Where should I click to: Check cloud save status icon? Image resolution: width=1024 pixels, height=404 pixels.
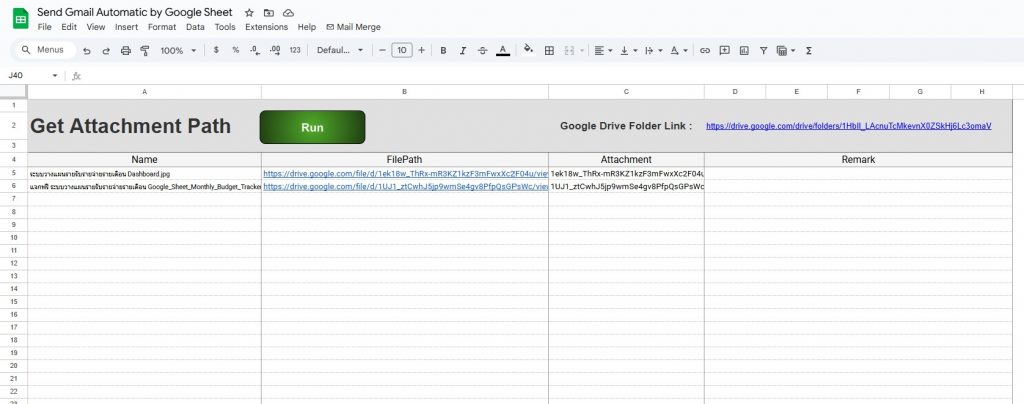(288, 13)
